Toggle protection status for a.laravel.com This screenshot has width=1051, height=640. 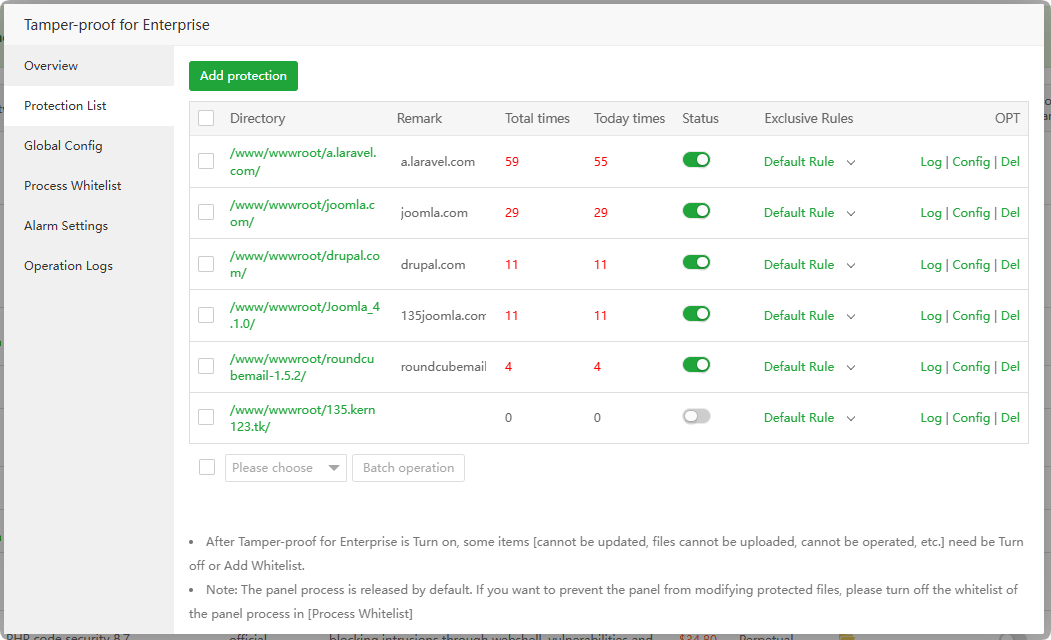696,160
